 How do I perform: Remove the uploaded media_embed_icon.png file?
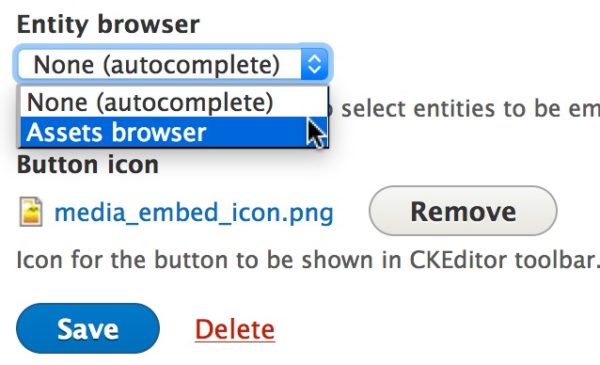coord(463,210)
